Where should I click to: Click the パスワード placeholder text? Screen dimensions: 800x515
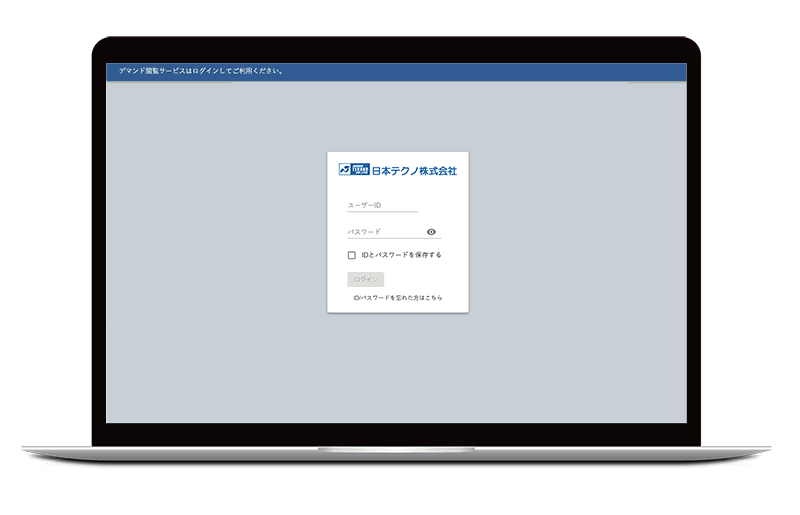click(364, 232)
